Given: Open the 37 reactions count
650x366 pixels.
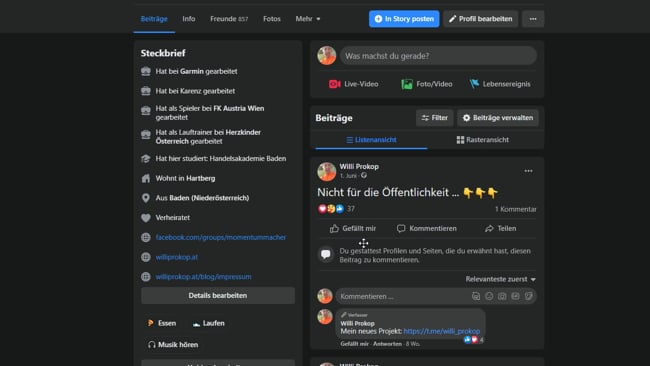Looking at the screenshot, I should [x=351, y=209].
